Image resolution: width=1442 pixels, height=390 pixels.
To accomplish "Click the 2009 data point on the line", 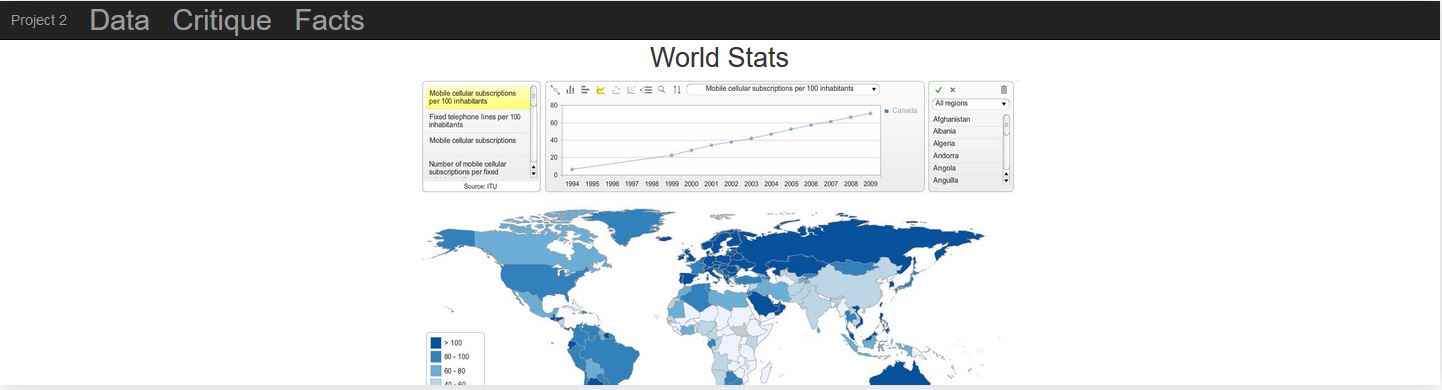I will (870, 113).
